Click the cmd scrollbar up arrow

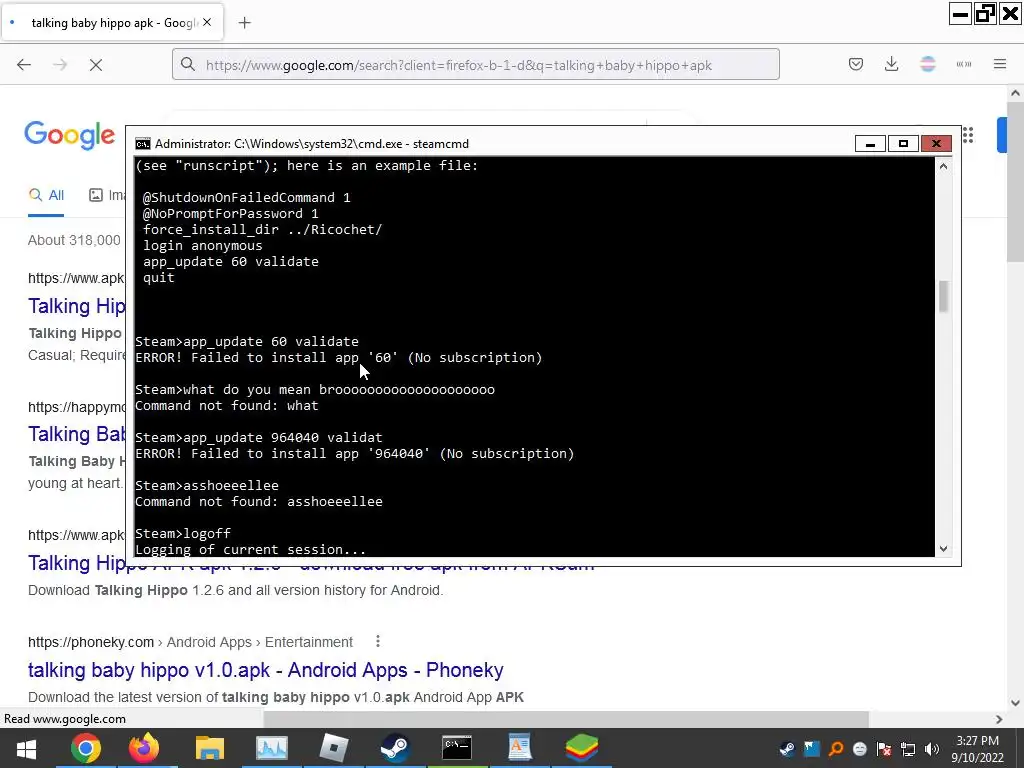[x=943, y=167]
